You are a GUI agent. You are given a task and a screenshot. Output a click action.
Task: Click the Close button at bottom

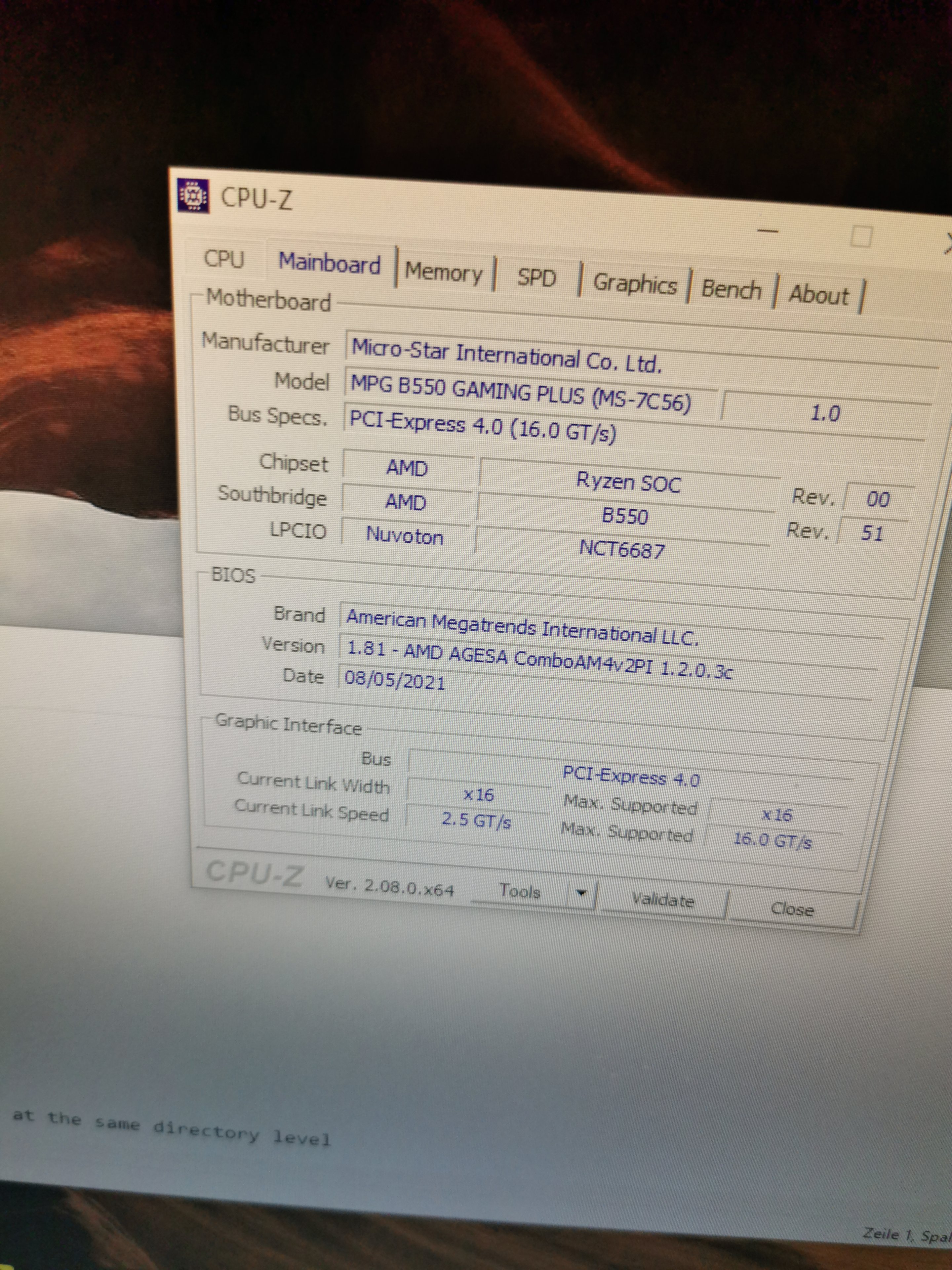pos(792,909)
